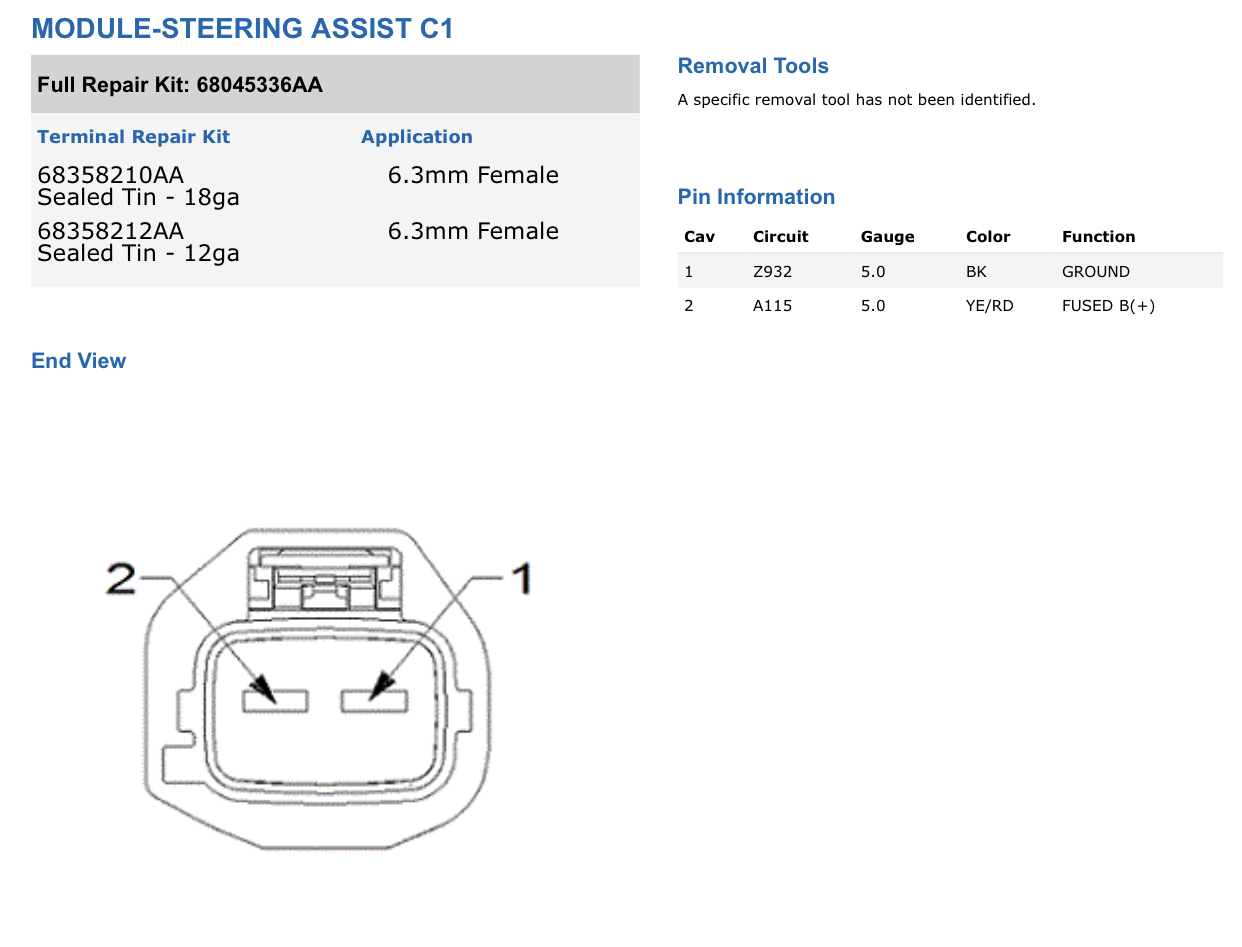Select part number 68358210AA
This screenshot has width=1242, height=947.
(x=111, y=175)
